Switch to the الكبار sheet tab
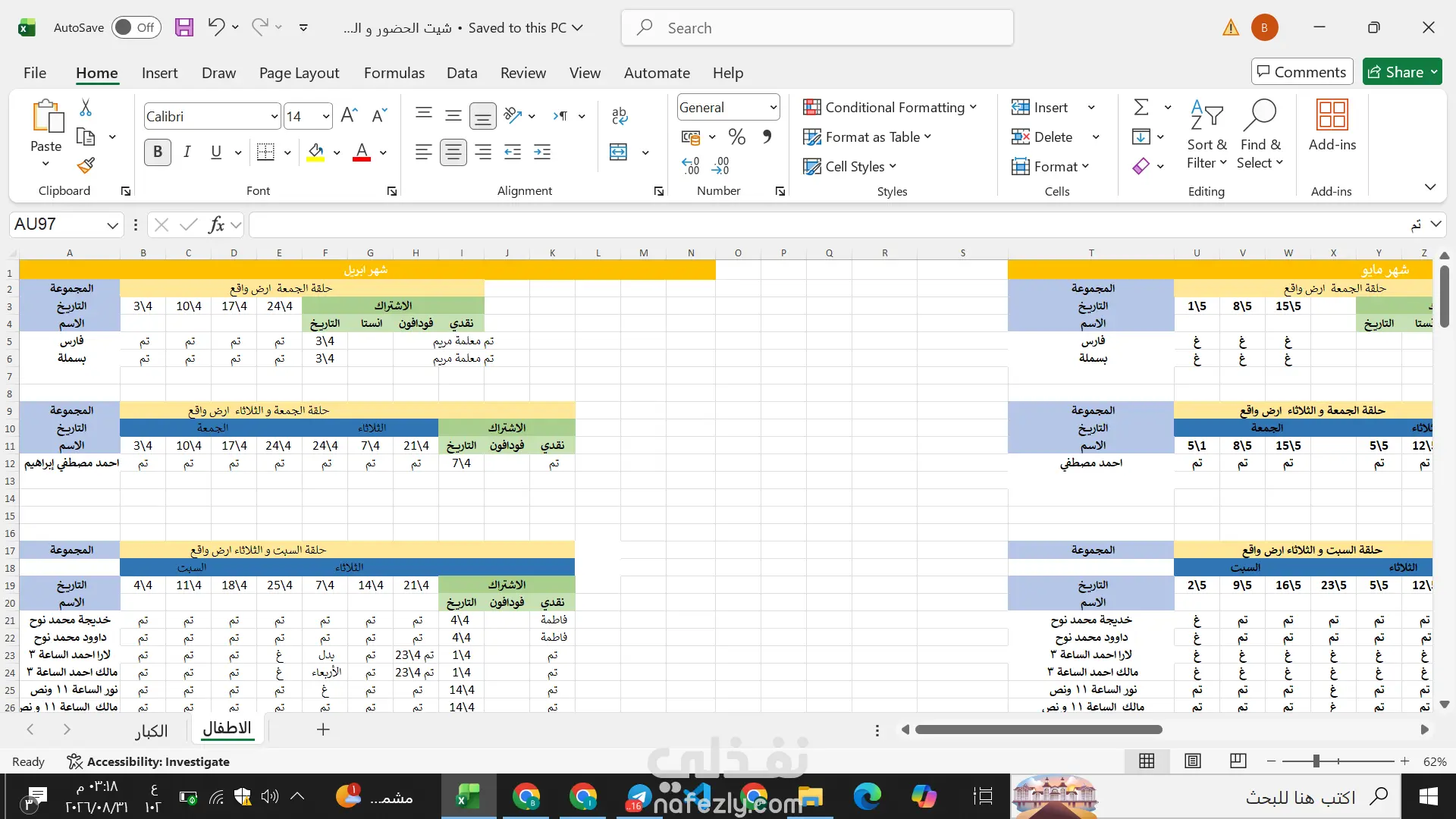Viewport: 1456px width, 819px height. (151, 730)
